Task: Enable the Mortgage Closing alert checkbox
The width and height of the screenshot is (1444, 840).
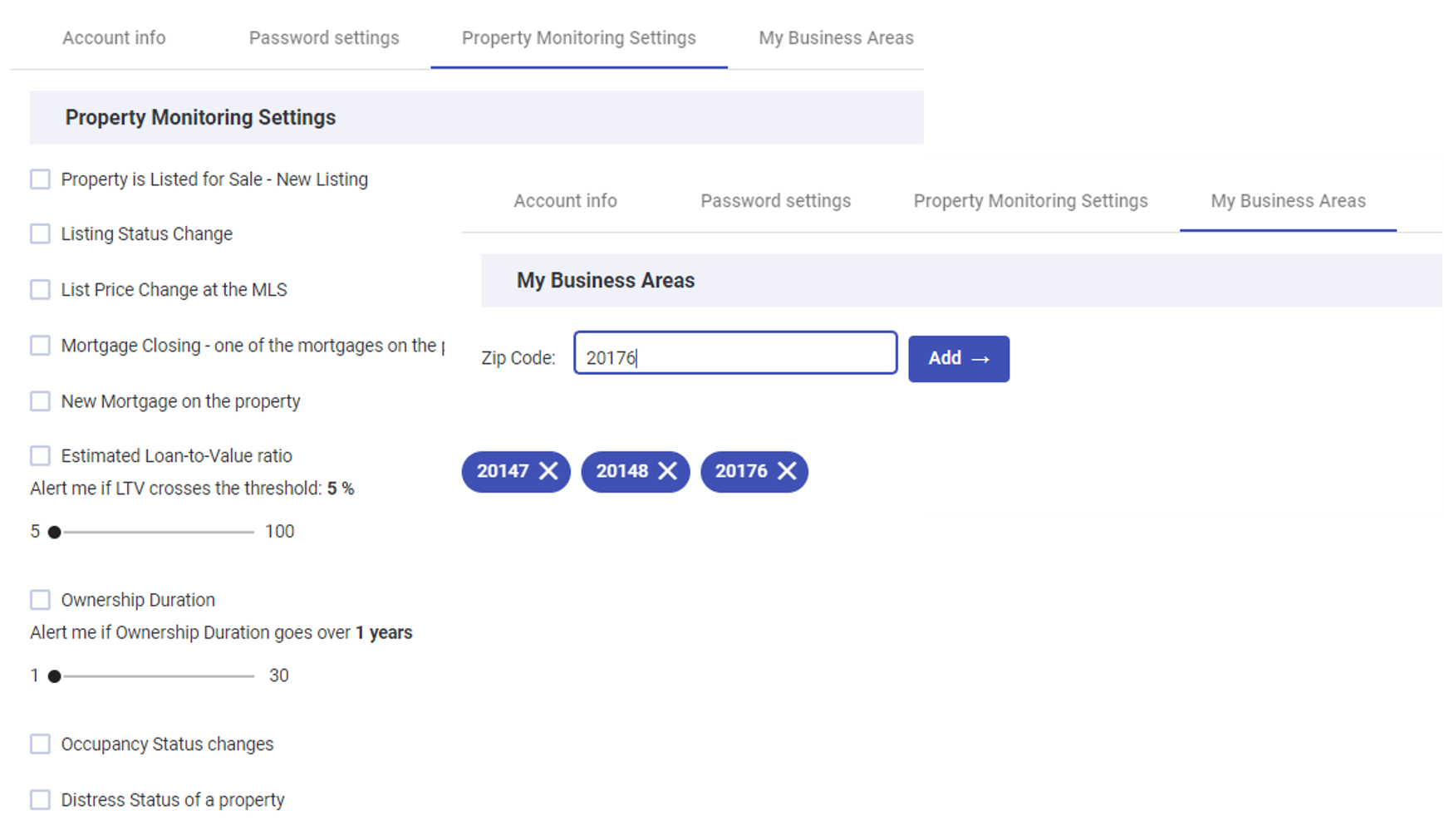Action: (40, 346)
